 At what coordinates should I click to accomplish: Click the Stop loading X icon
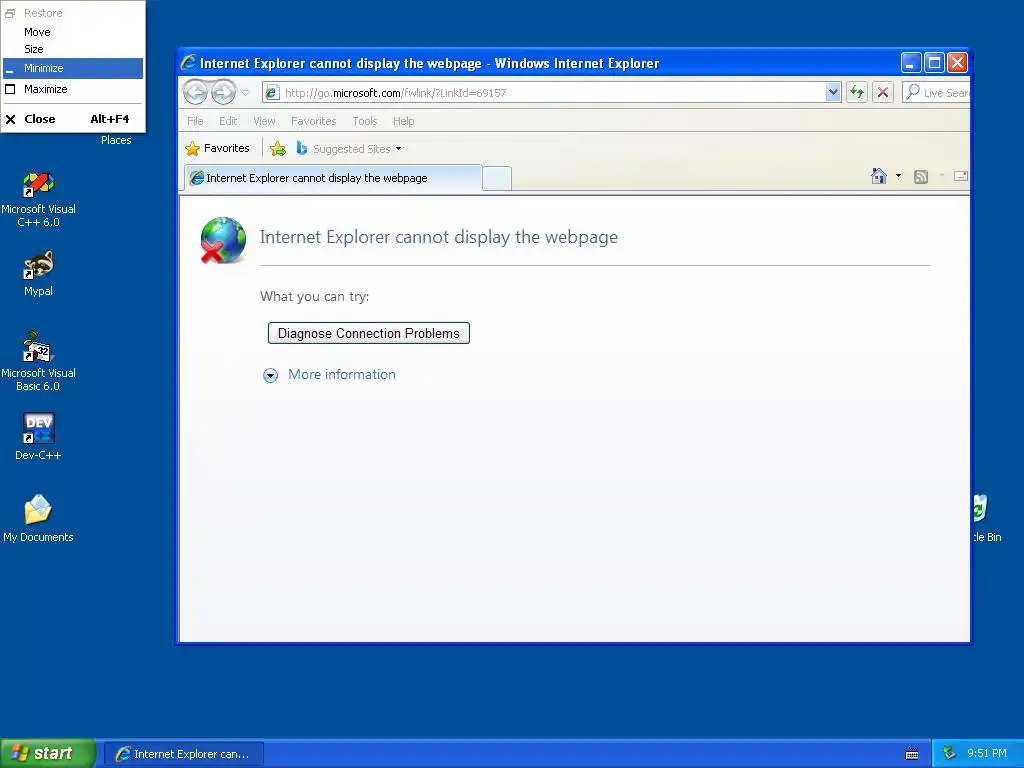pos(883,93)
